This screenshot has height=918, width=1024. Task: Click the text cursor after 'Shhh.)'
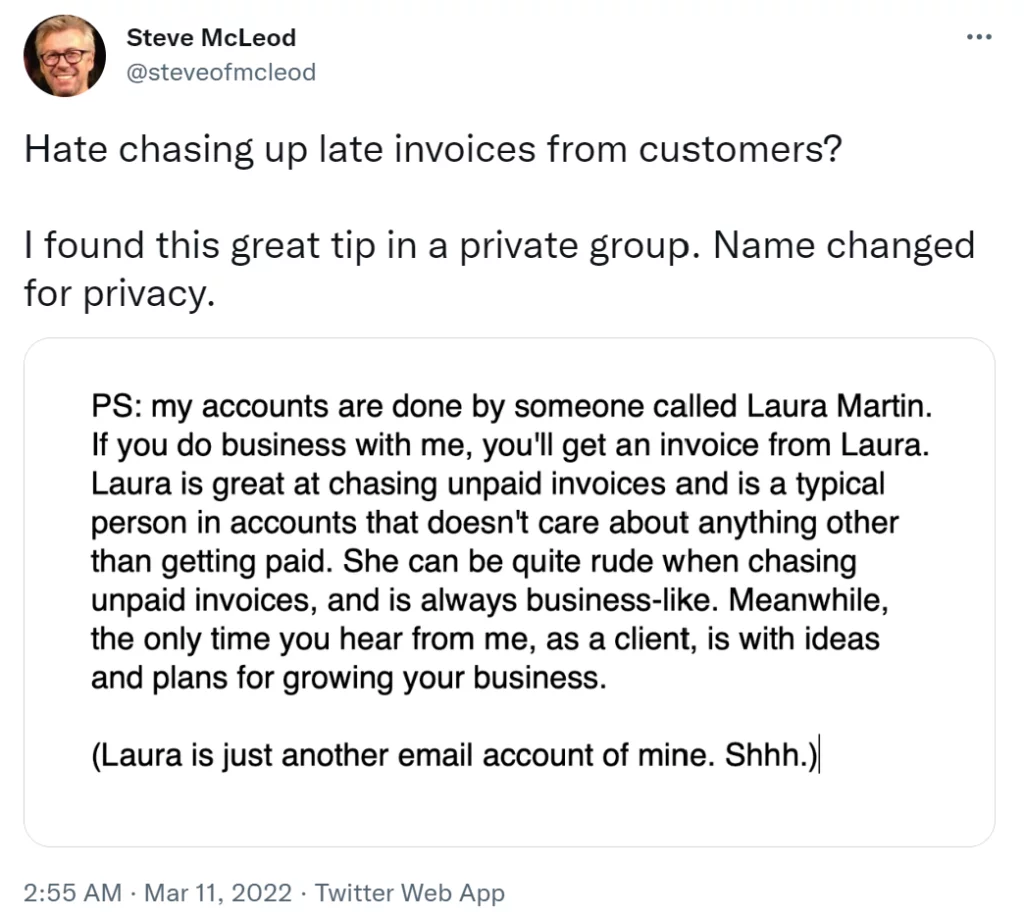point(819,755)
